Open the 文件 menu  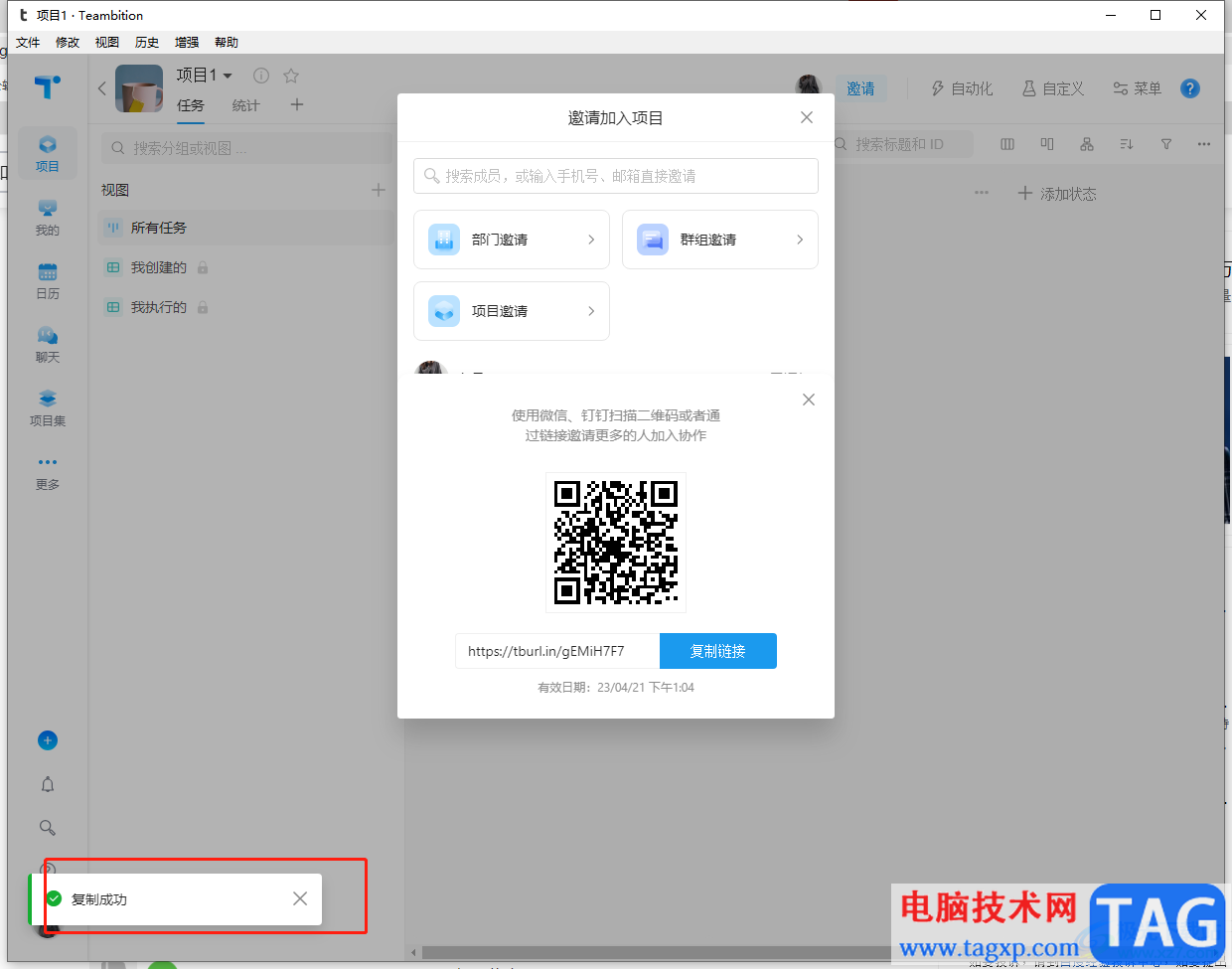coord(28,42)
